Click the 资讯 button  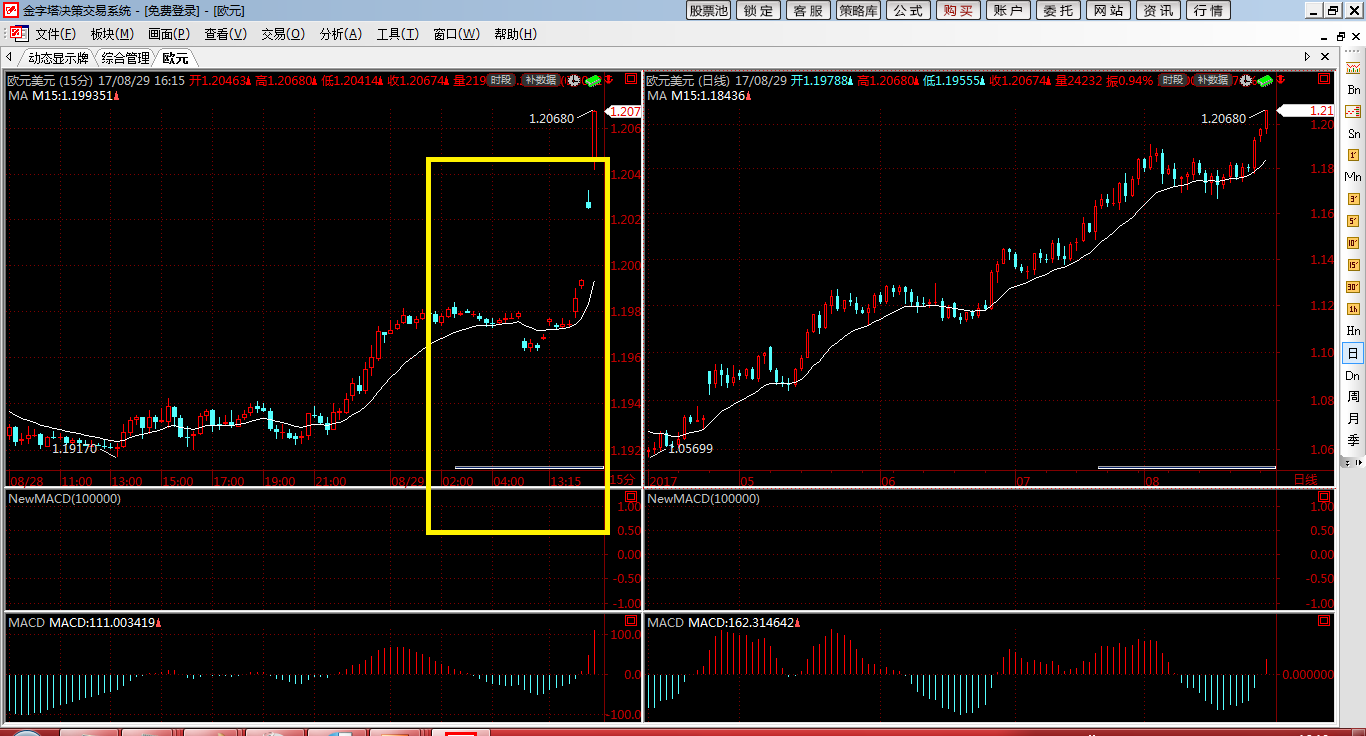(1158, 10)
